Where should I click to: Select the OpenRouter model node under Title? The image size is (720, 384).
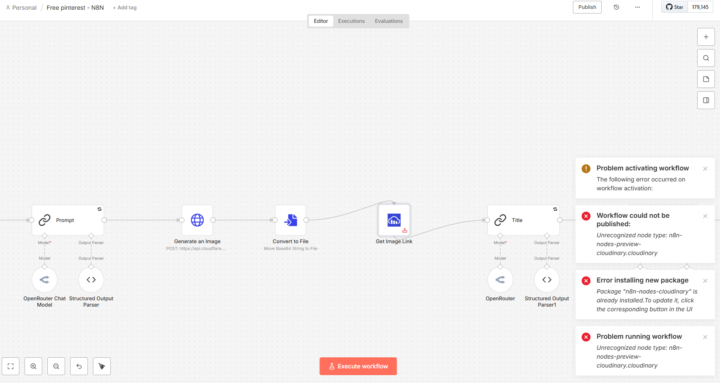(500, 280)
